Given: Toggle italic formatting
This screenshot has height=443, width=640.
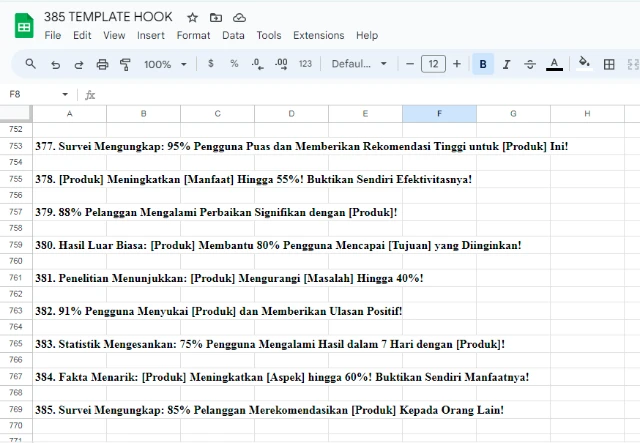Looking at the screenshot, I should pos(506,64).
